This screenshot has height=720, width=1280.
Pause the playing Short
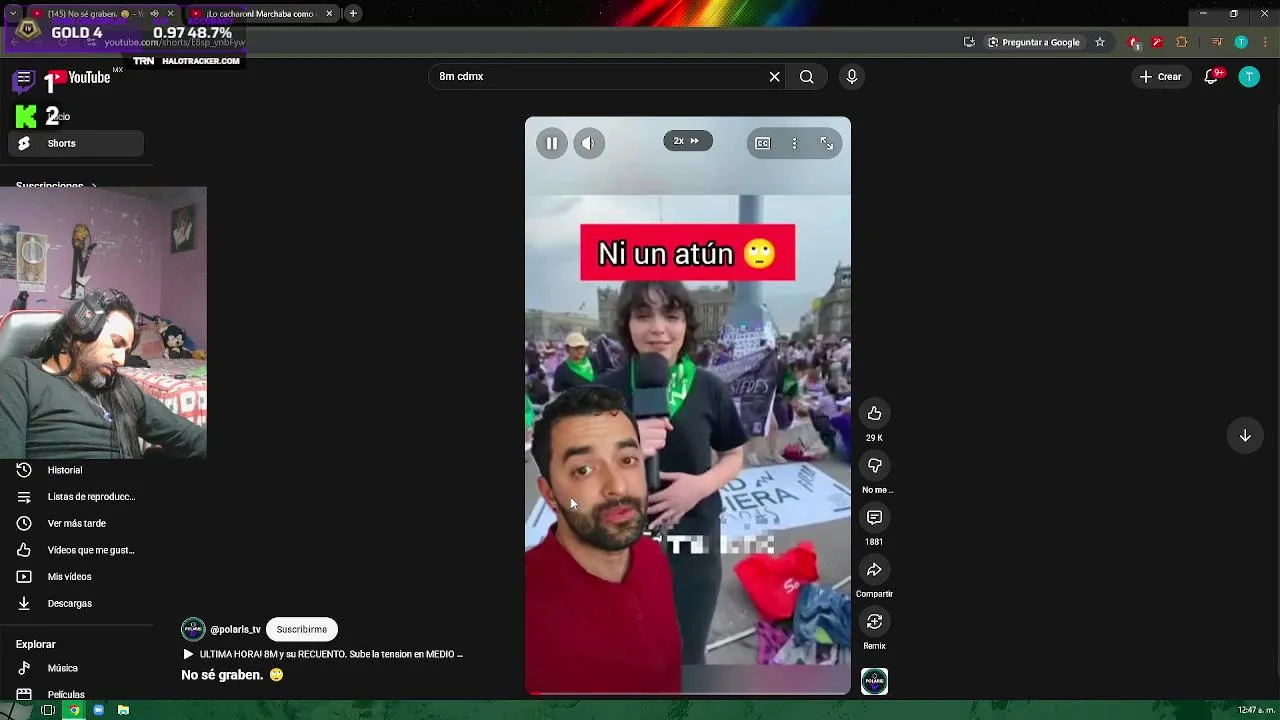pos(551,143)
